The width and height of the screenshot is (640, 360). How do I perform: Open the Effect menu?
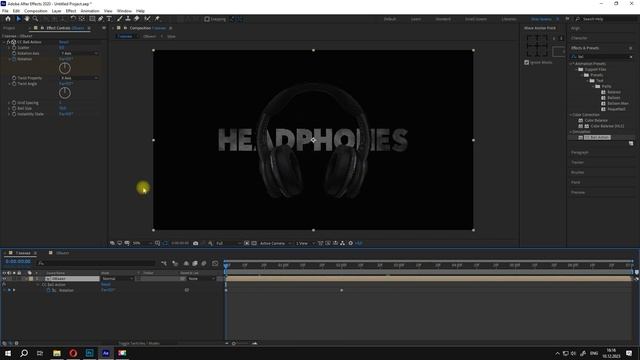coord(71,11)
